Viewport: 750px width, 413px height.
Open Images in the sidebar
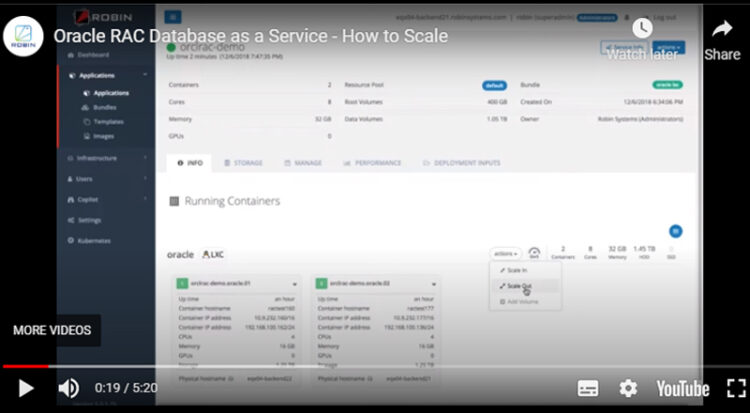tap(99, 136)
